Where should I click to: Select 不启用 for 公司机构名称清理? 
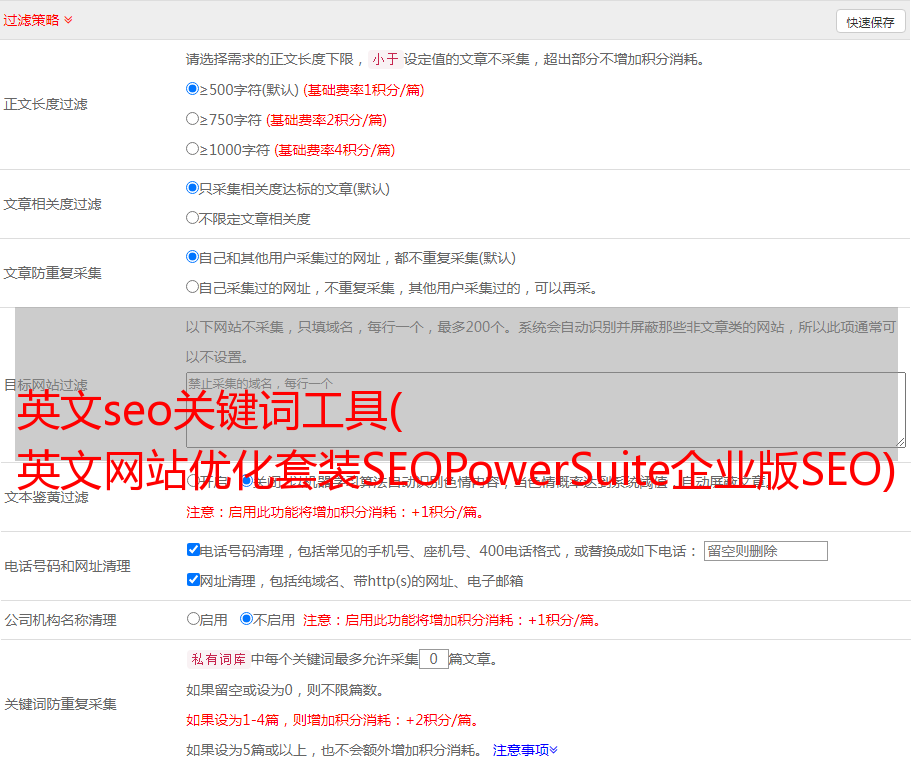pos(246,618)
